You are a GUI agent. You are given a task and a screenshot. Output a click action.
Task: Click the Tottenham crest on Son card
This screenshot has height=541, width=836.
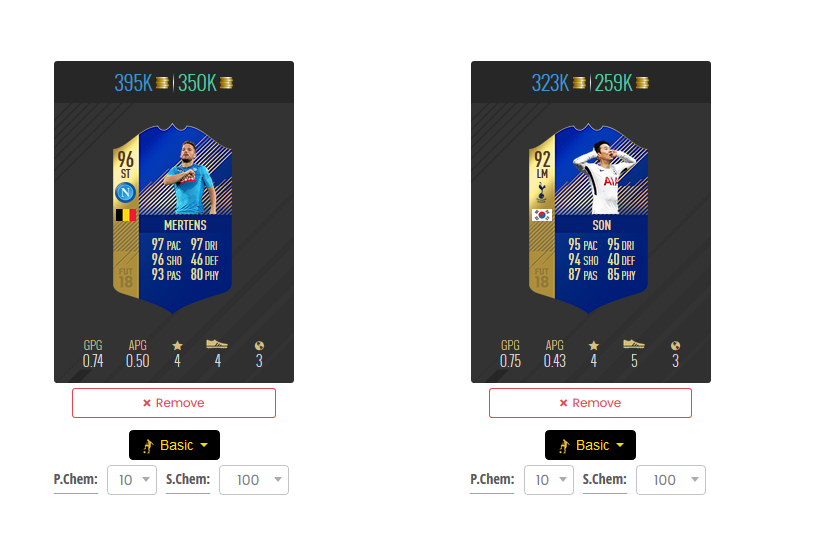(542, 192)
